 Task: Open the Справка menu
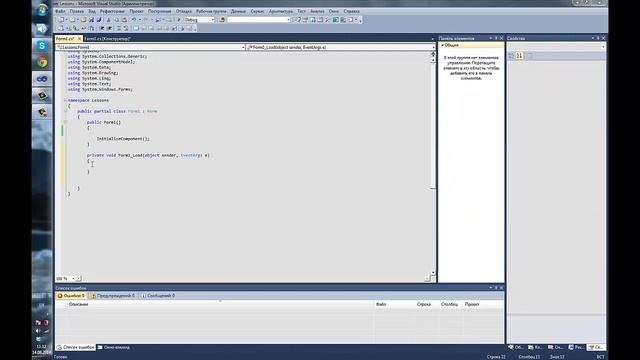tap(351, 11)
